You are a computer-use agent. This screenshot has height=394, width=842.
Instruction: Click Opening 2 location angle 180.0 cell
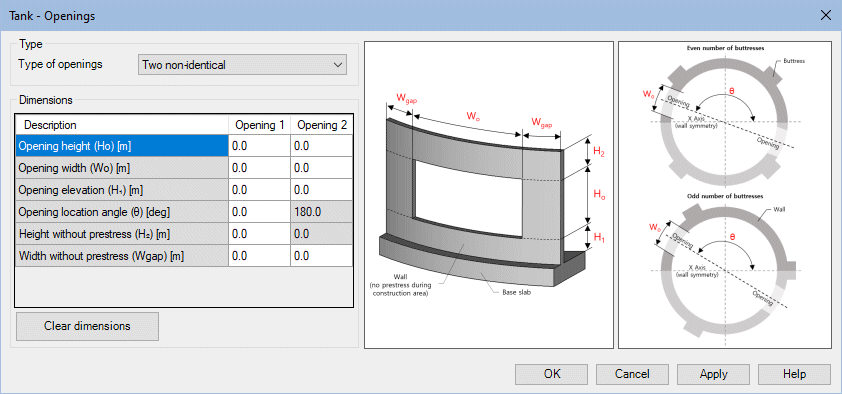coord(321,212)
